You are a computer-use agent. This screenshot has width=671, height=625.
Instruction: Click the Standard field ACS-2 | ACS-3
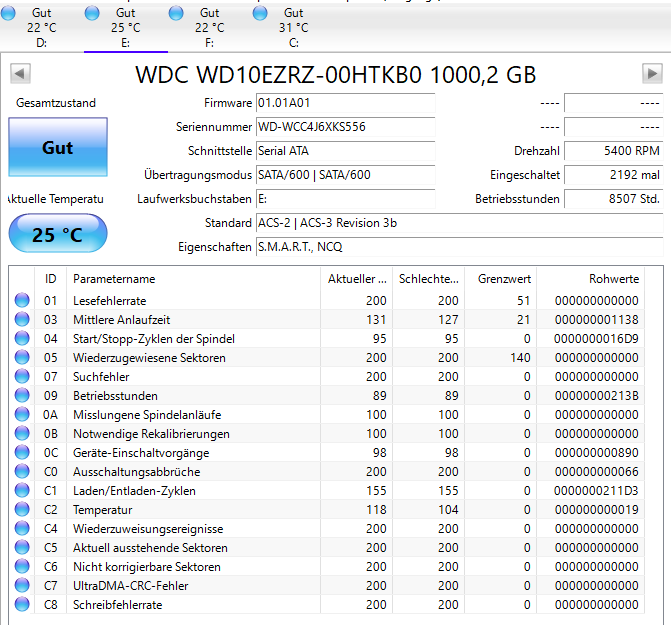click(x=460, y=223)
